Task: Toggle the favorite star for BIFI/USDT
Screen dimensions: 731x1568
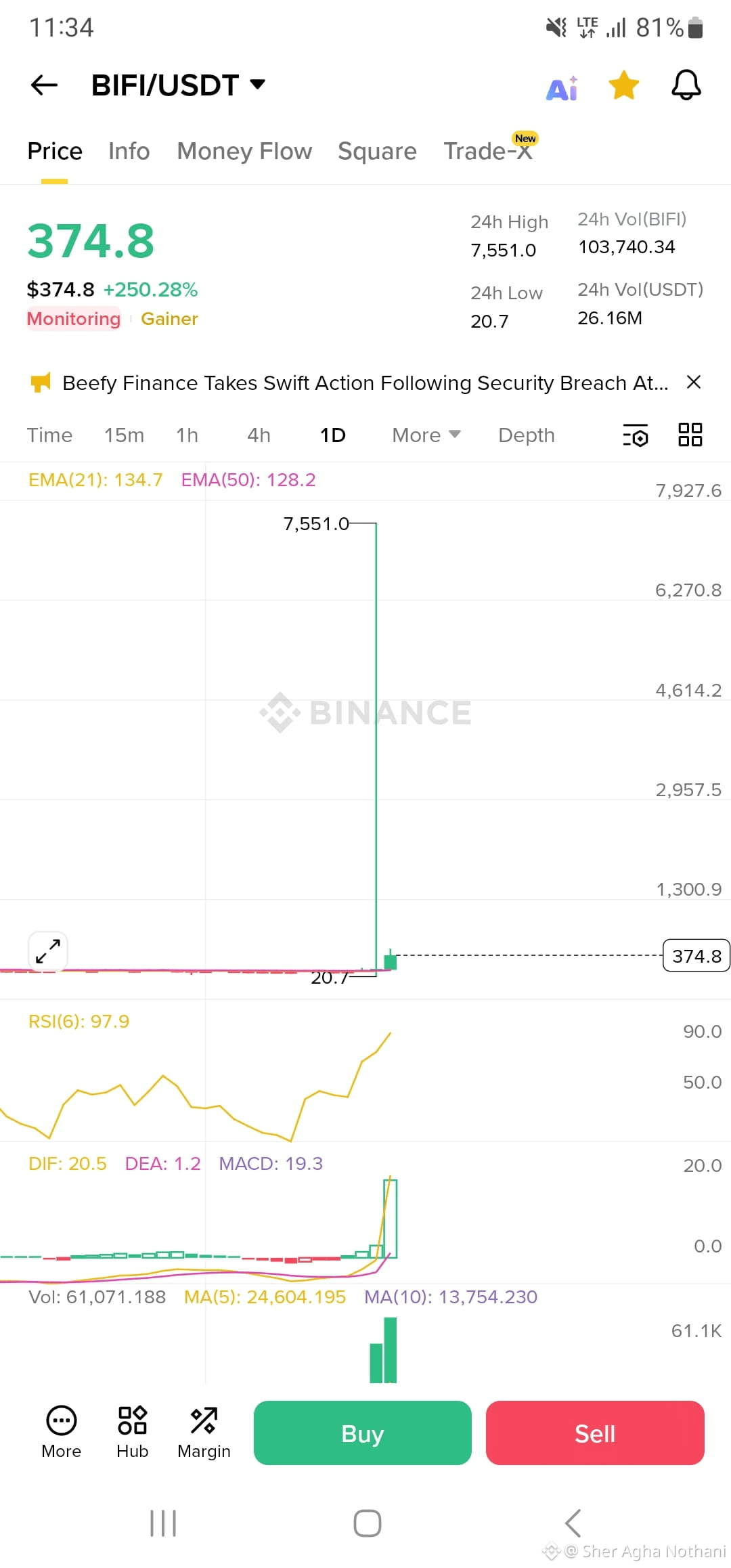Action: click(x=623, y=85)
